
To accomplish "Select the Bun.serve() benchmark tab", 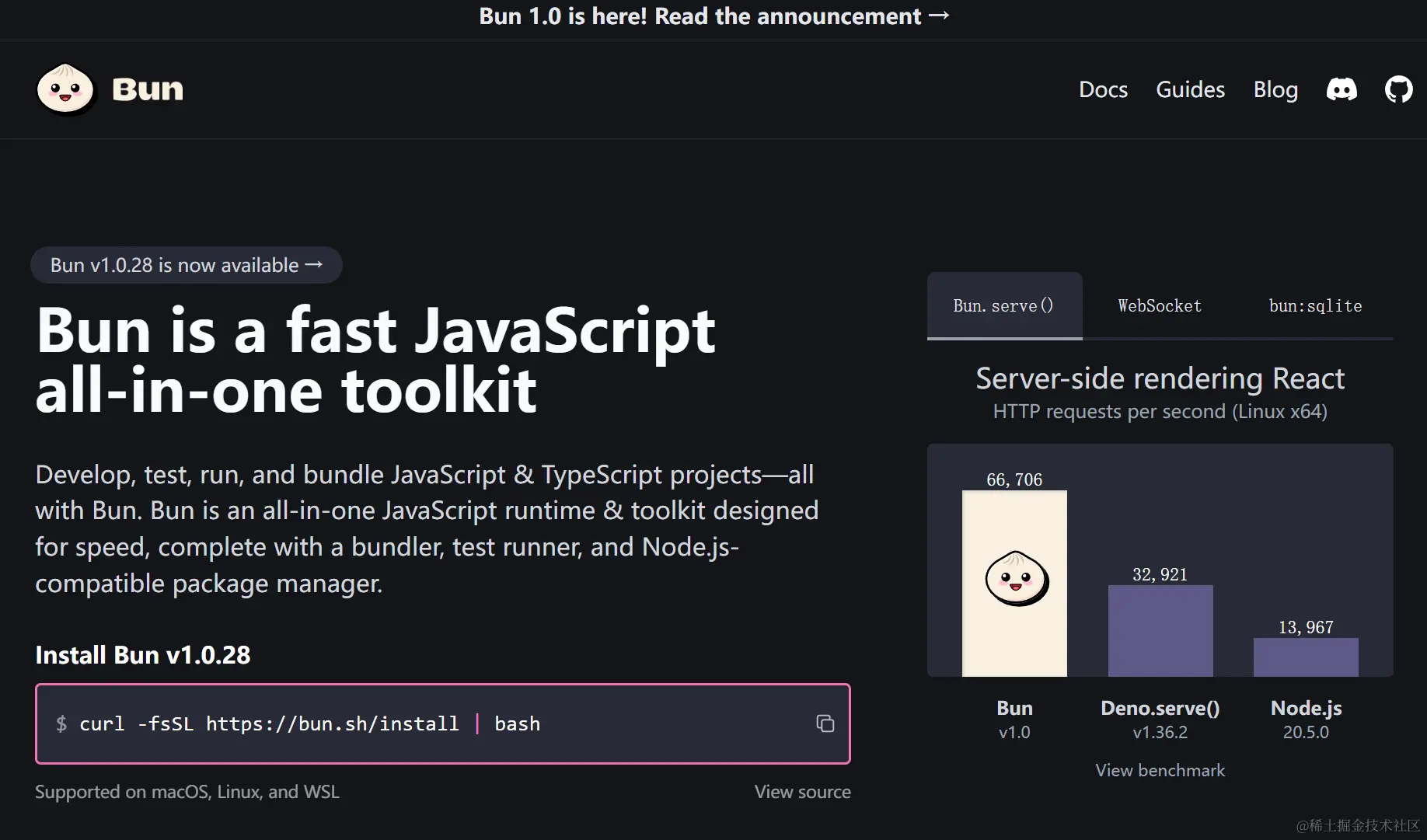I will pyautogui.click(x=1003, y=305).
